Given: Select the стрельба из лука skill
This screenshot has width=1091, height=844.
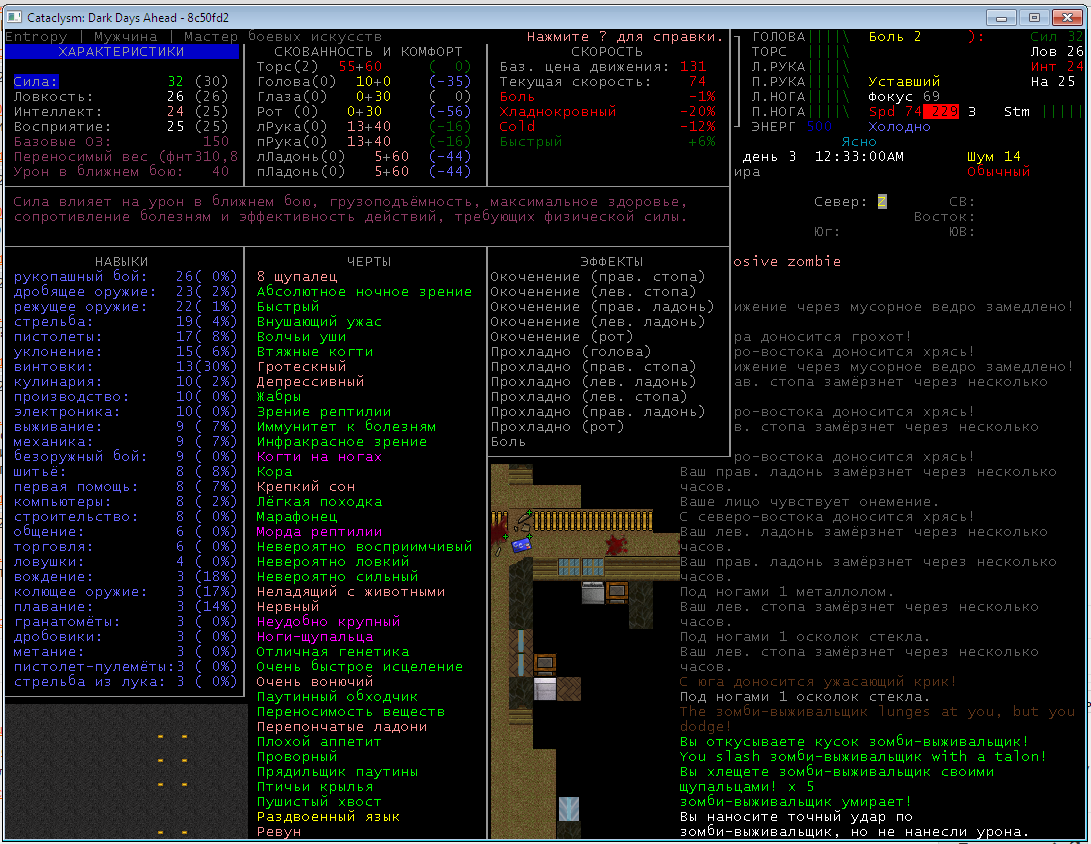Looking at the screenshot, I should click(x=125, y=681).
